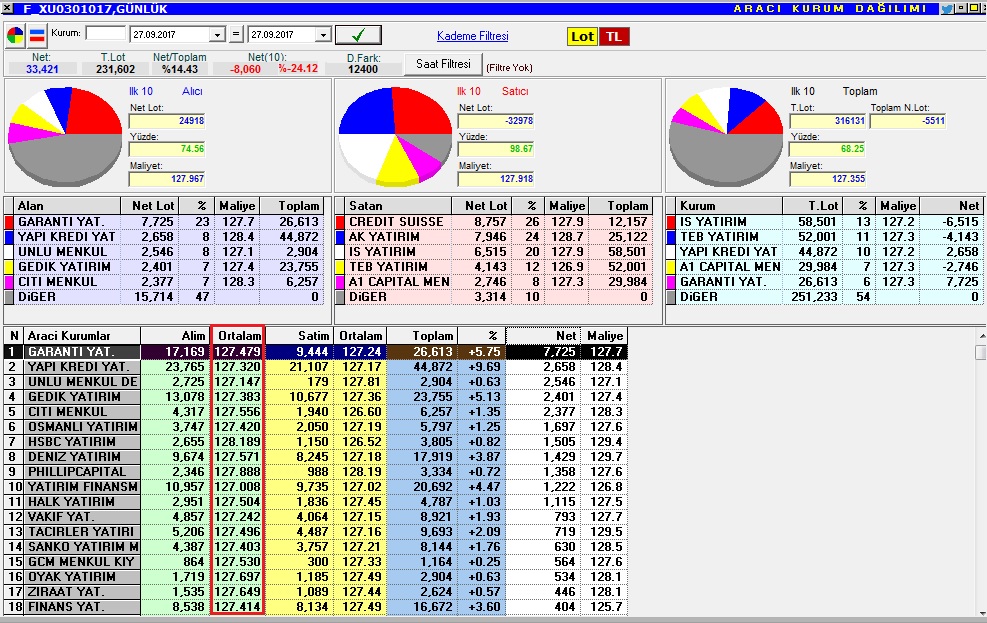The image size is (987, 623).
Task: Select the AK YATIRIM row in Satan table
Action: (x=494, y=237)
